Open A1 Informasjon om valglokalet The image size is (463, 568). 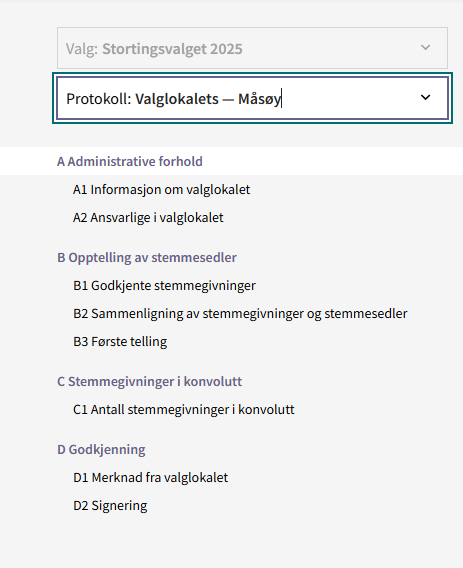162,189
